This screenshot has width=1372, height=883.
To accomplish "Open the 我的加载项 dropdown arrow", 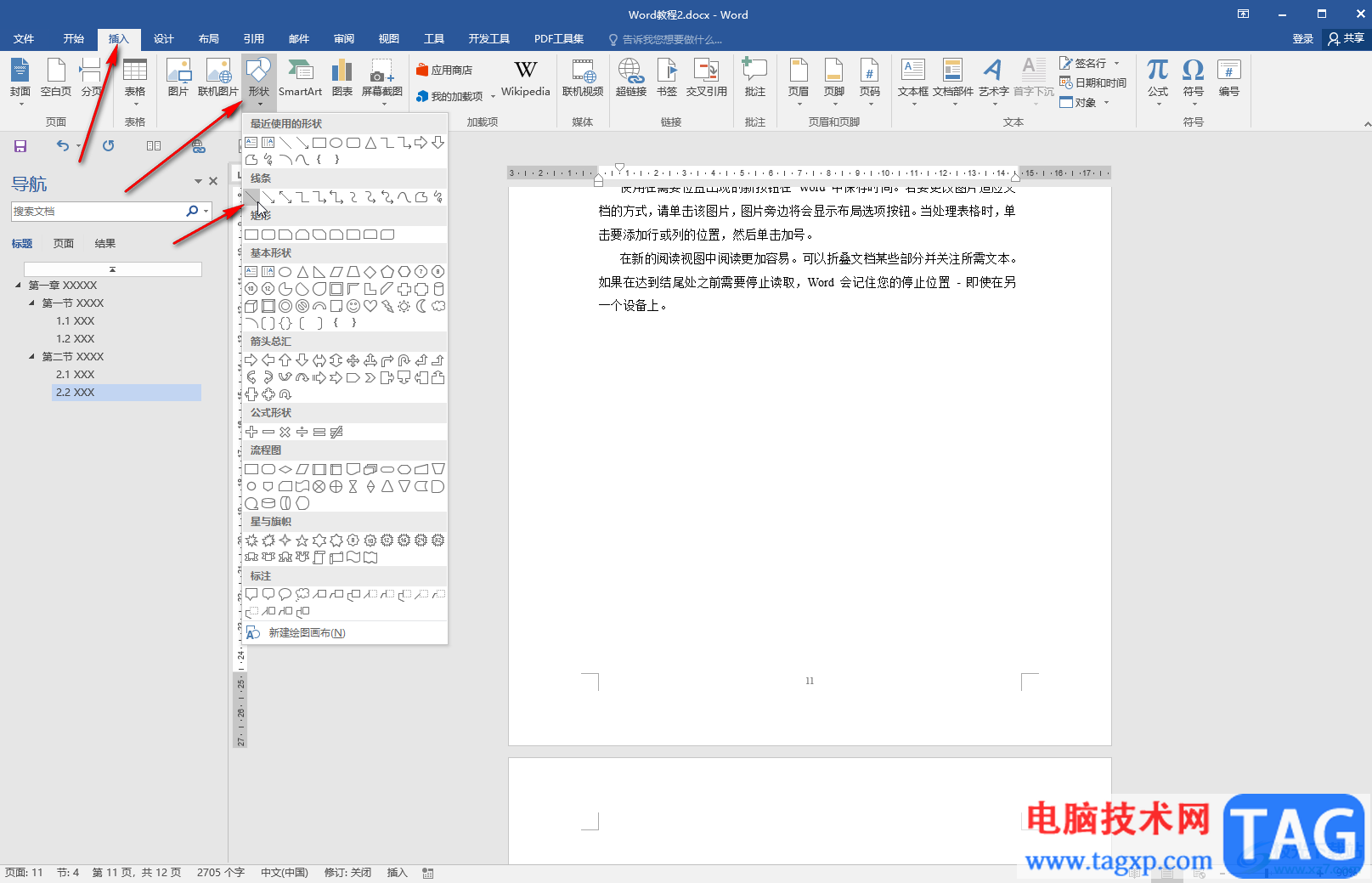I will (493, 97).
